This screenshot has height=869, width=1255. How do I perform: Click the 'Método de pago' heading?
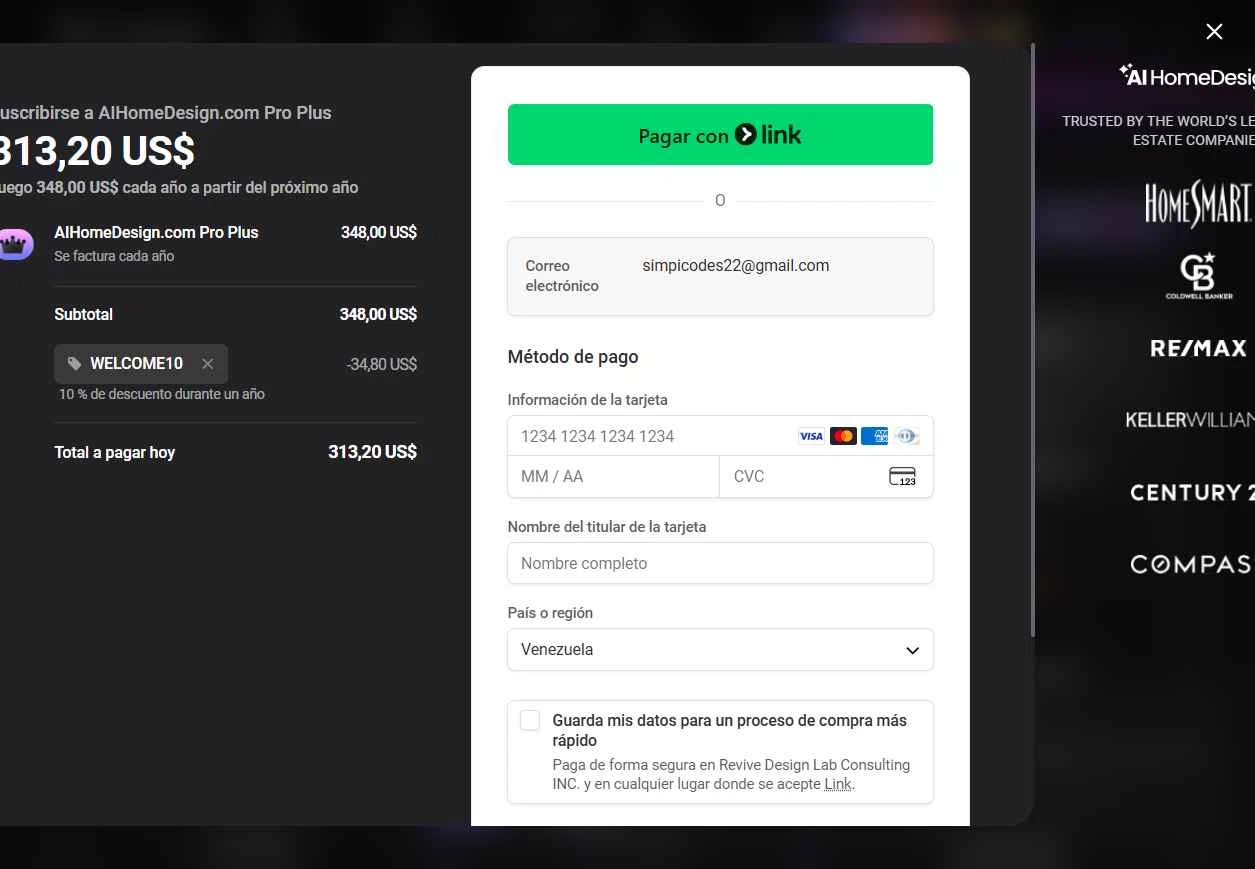click(x=573, y=357)
